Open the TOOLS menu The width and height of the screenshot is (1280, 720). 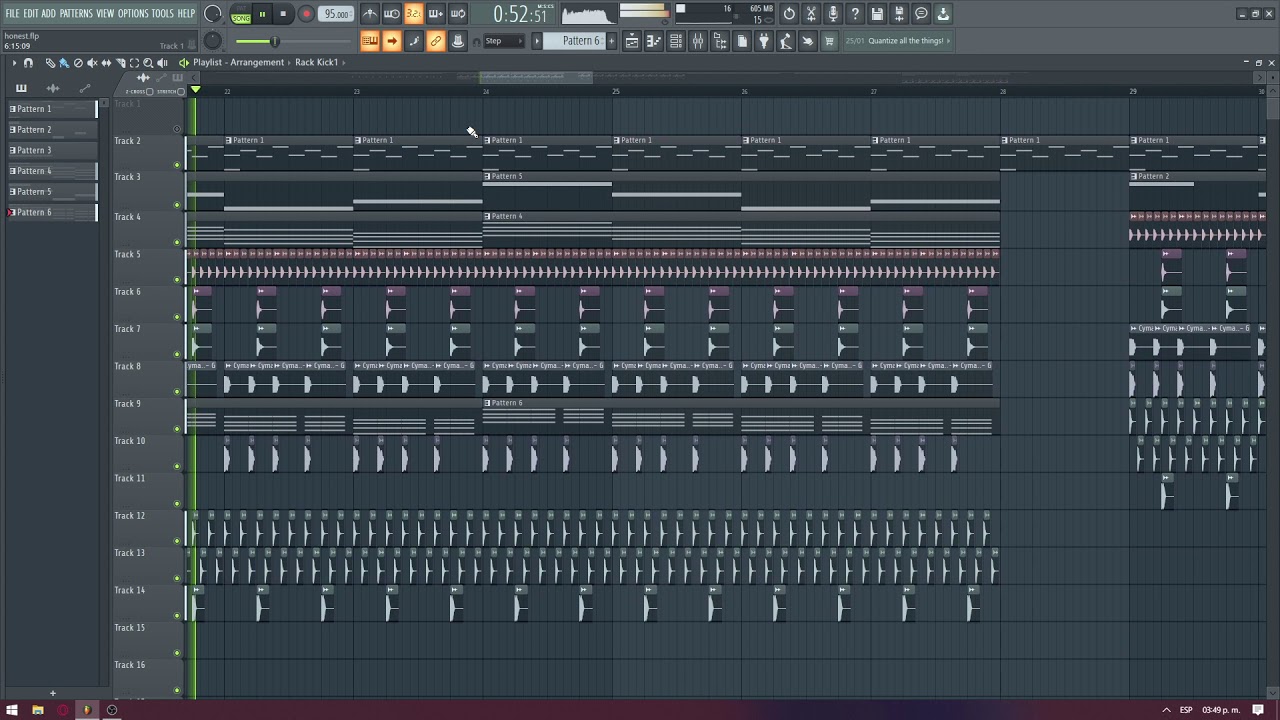[x=163, y=14]
